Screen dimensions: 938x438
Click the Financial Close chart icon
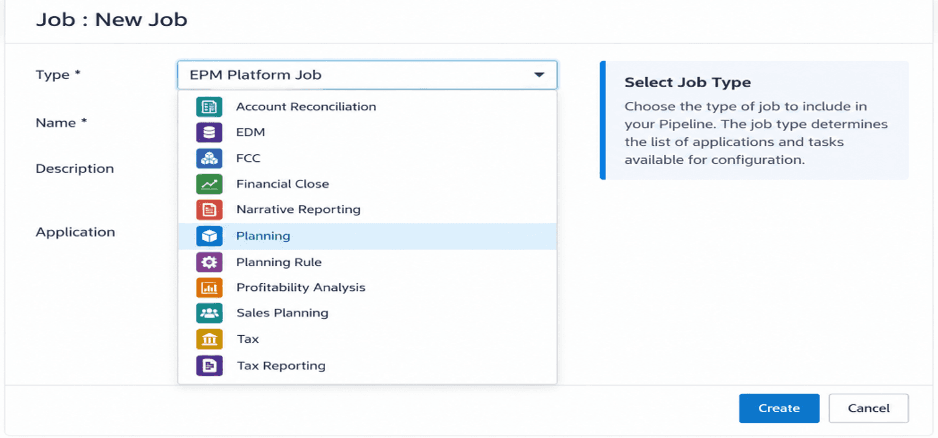(209, 184)
